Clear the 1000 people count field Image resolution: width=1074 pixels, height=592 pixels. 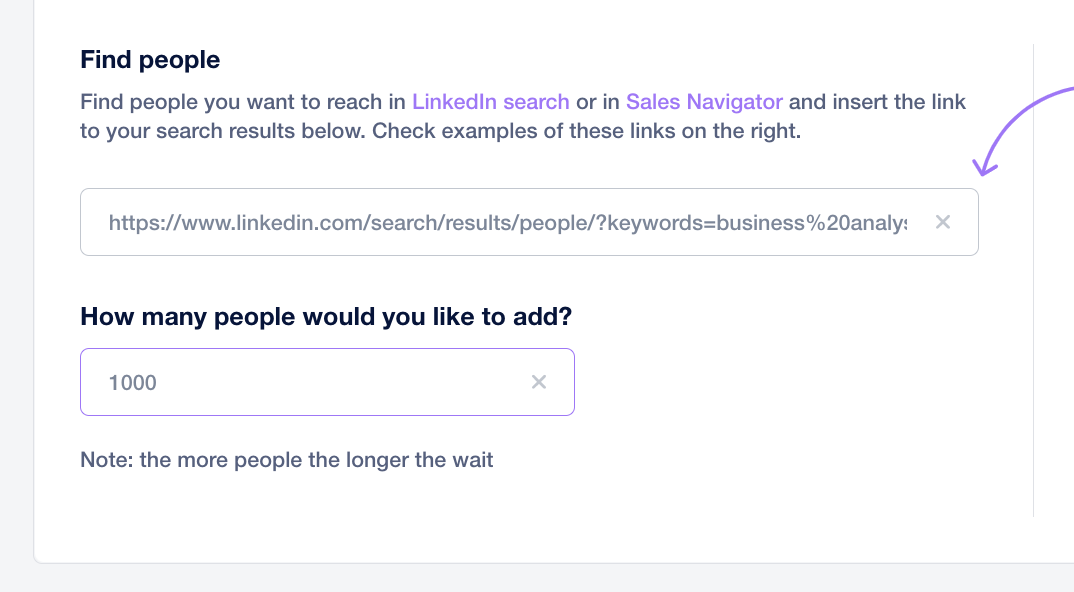point(539,382)
